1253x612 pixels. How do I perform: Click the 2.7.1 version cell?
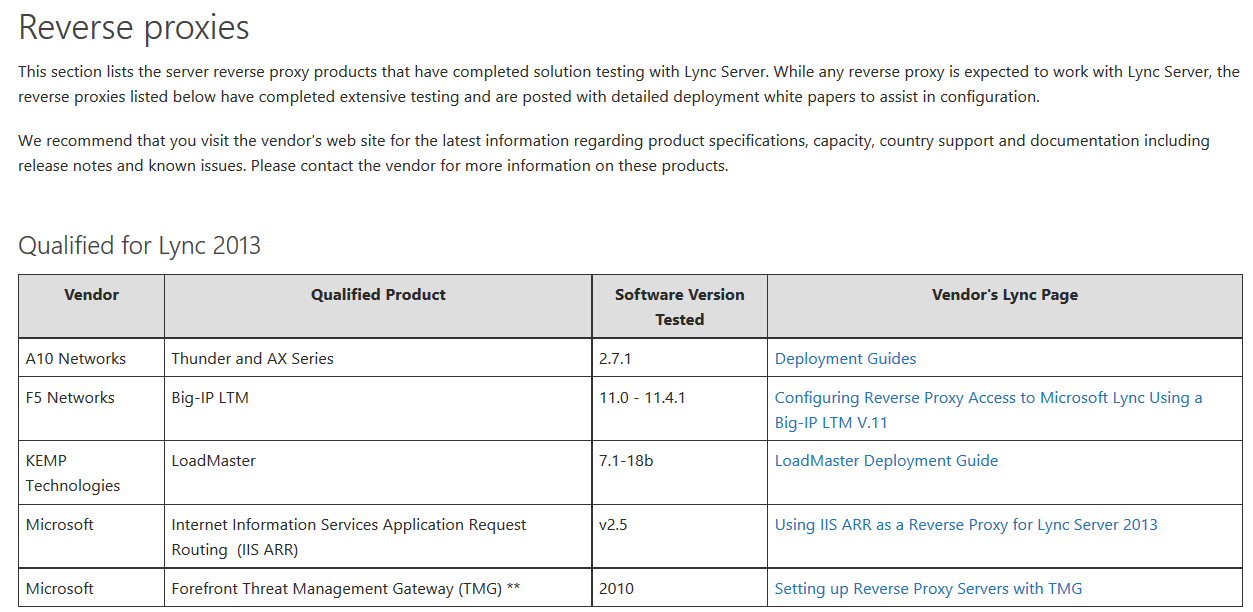pos(680,358)
